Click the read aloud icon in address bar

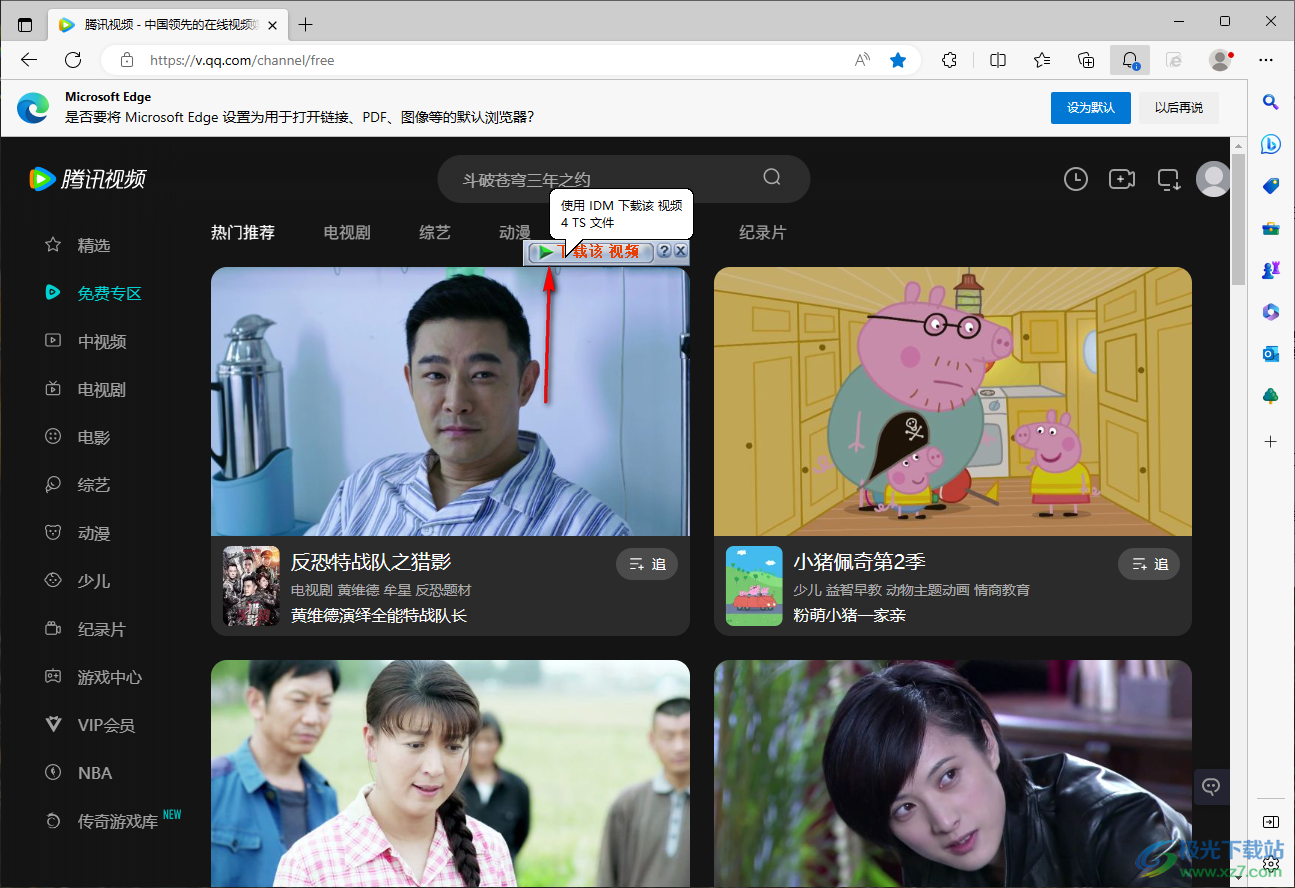click(862, 60)
